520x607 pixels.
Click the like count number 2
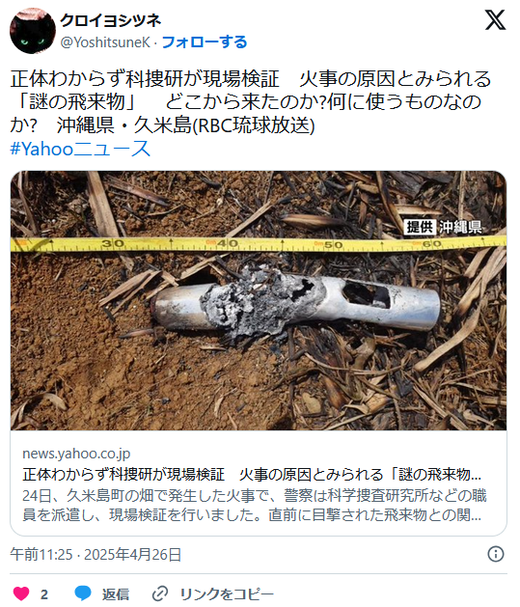pos(44,594)
